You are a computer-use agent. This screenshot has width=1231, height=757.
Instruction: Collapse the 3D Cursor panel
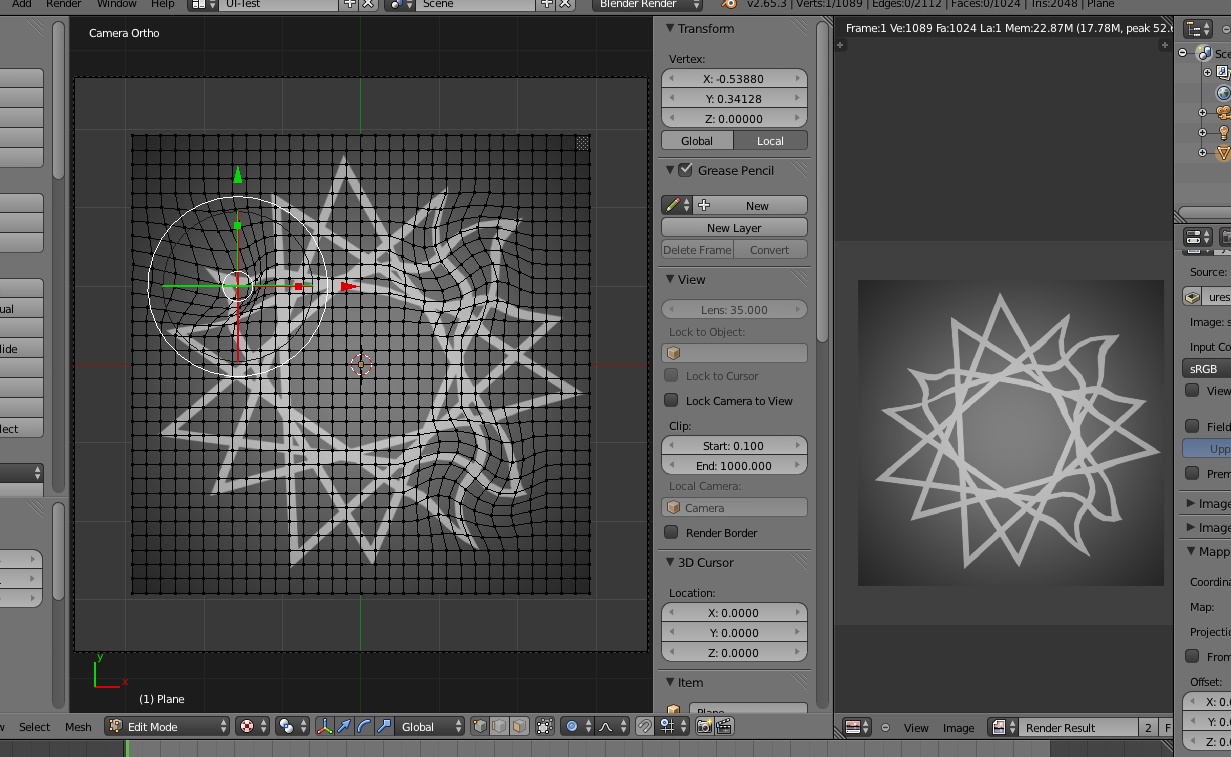pos(670,563)
